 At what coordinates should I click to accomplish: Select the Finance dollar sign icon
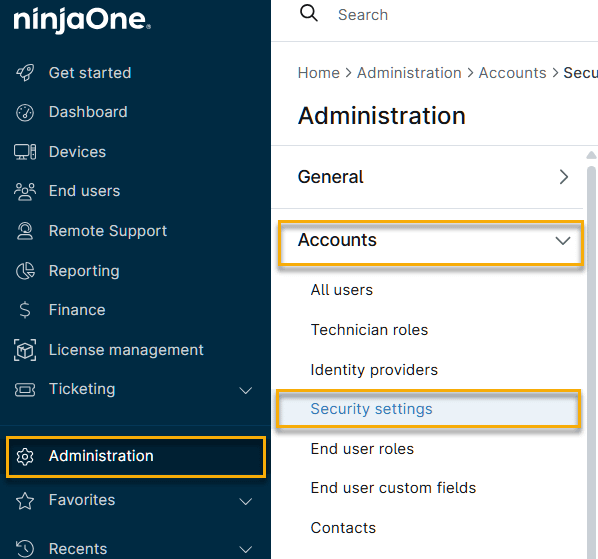click(x=25, y=310)
